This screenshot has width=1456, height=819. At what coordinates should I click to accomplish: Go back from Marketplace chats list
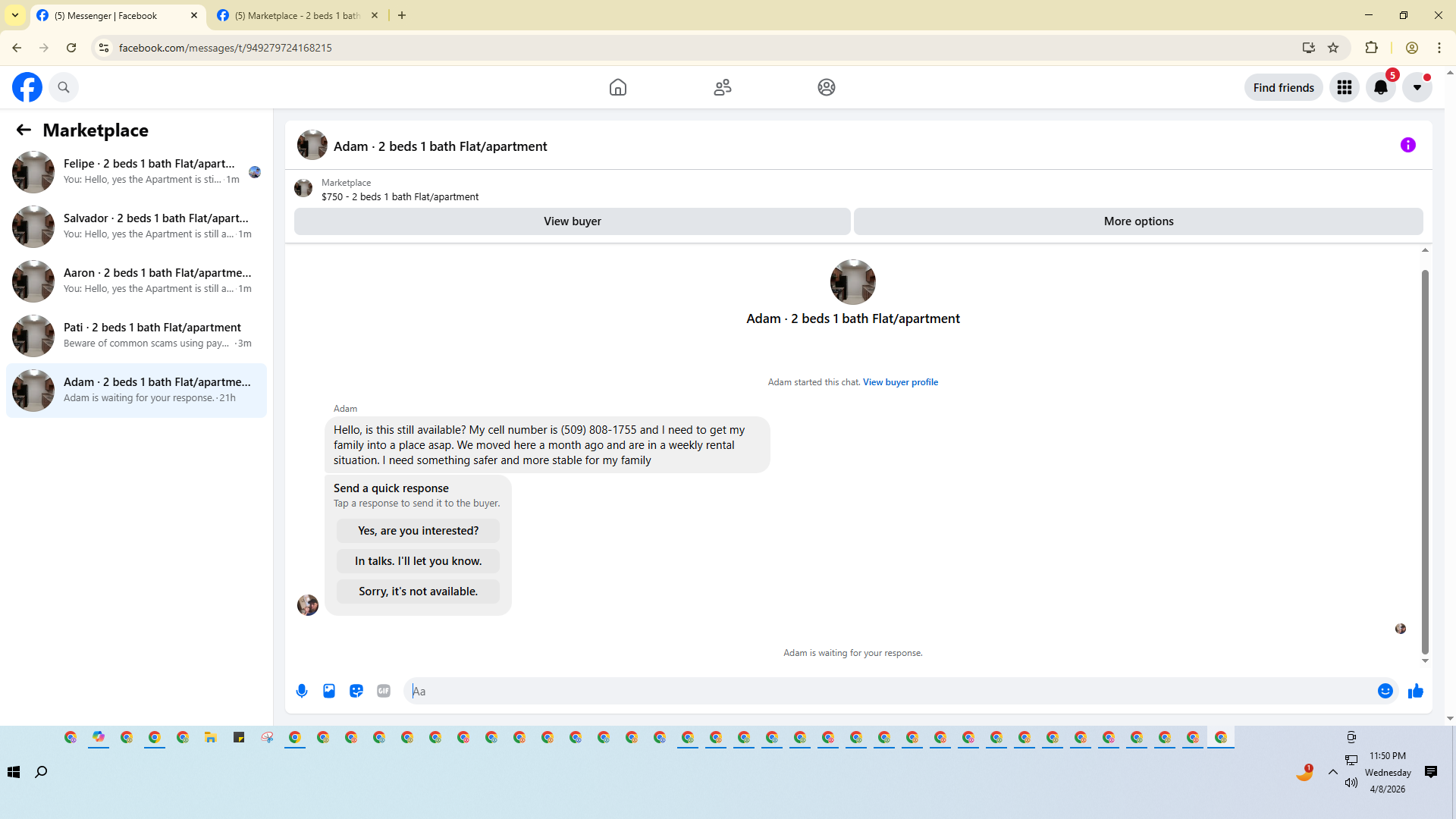point(24,130)
